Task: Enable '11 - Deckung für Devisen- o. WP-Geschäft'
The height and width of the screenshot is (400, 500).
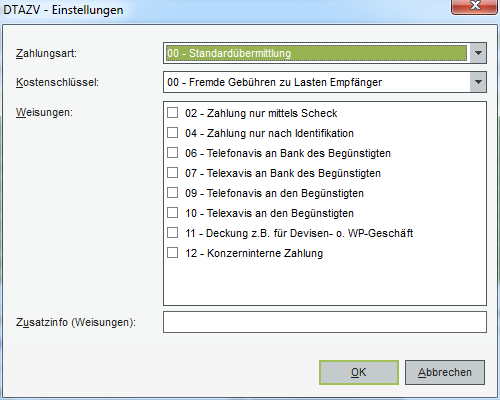Action: pyautogui.click(x=172, y=233)
